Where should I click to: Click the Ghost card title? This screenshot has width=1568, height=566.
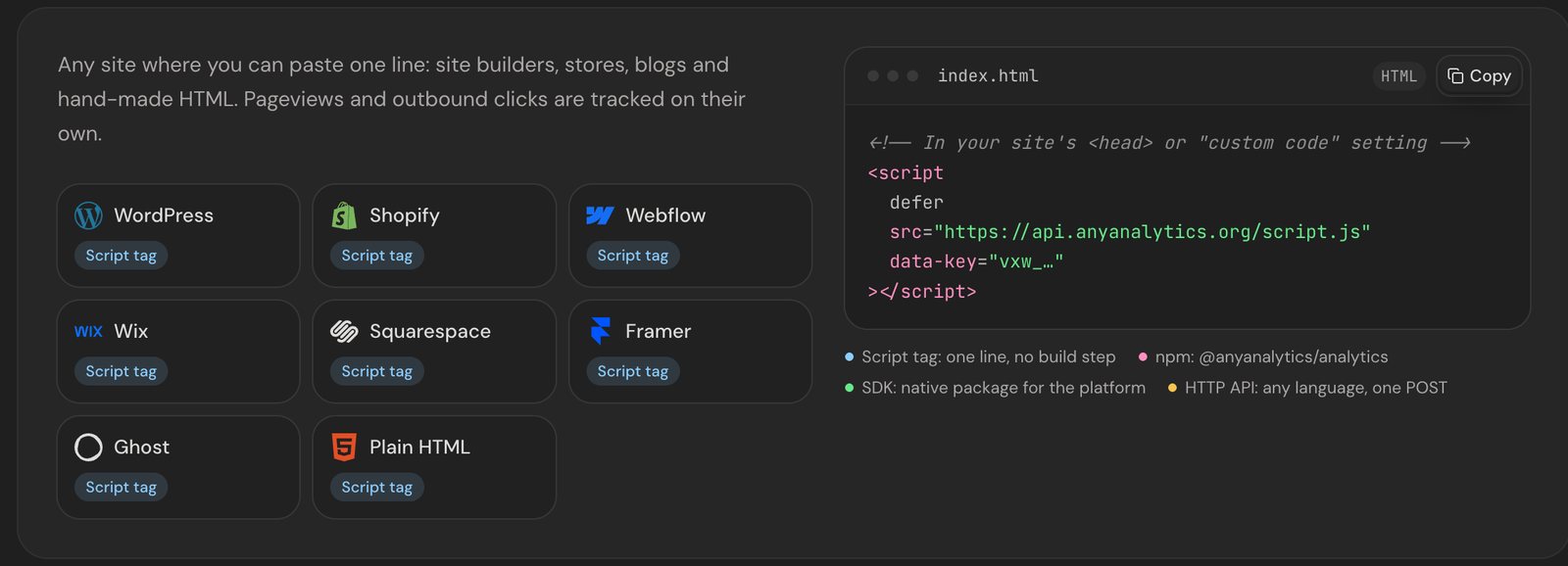141,448
